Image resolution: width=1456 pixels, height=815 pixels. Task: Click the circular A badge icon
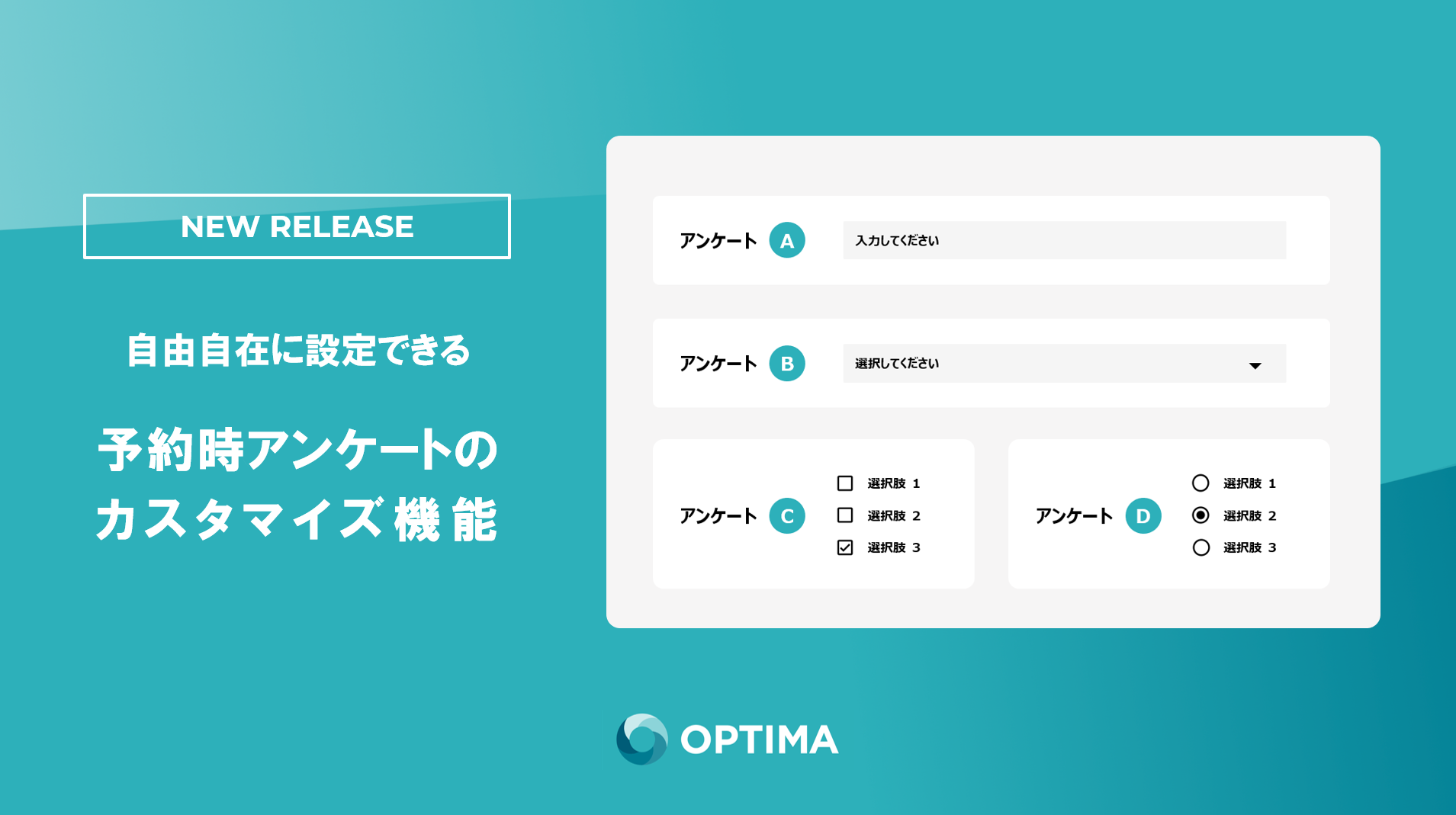click(787, 240)
